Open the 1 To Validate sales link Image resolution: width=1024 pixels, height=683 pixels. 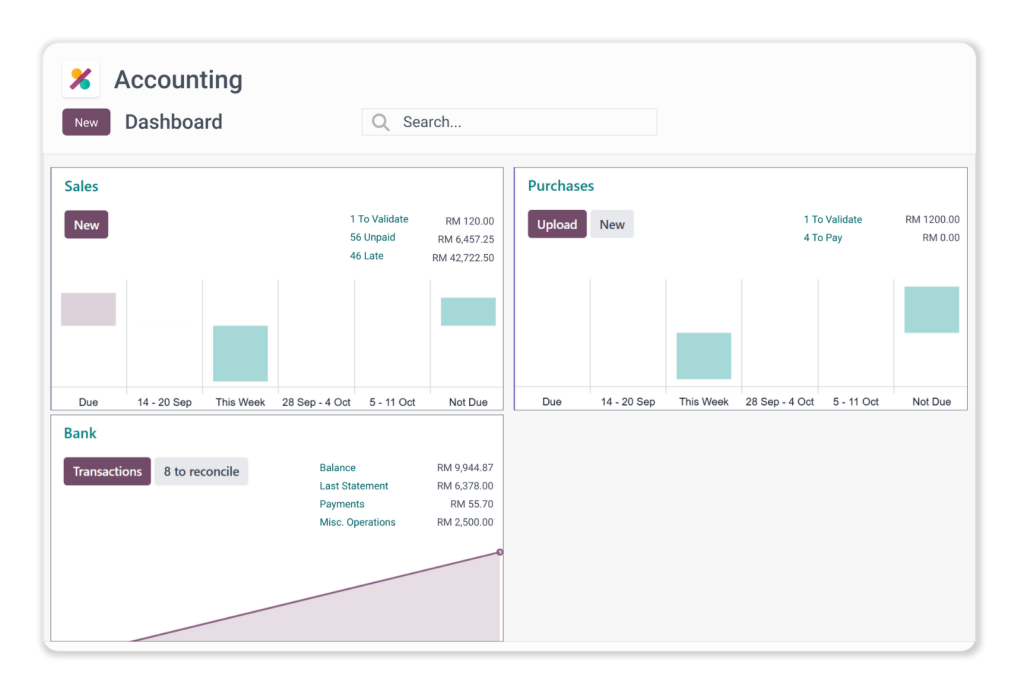coord(379,219)
